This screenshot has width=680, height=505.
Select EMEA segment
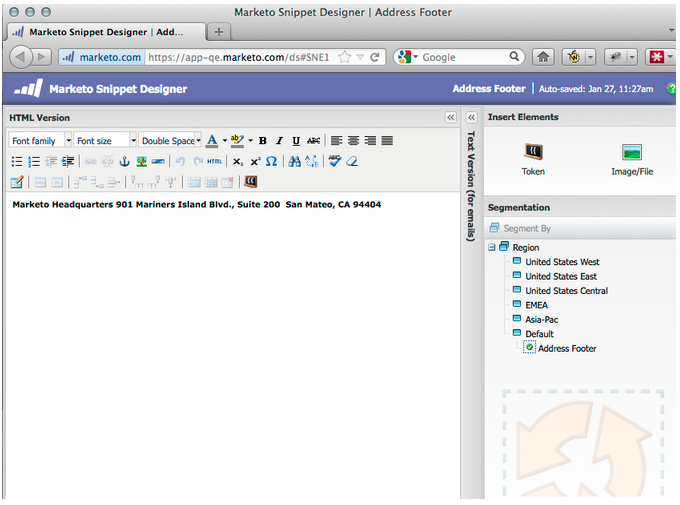point(536,305)
